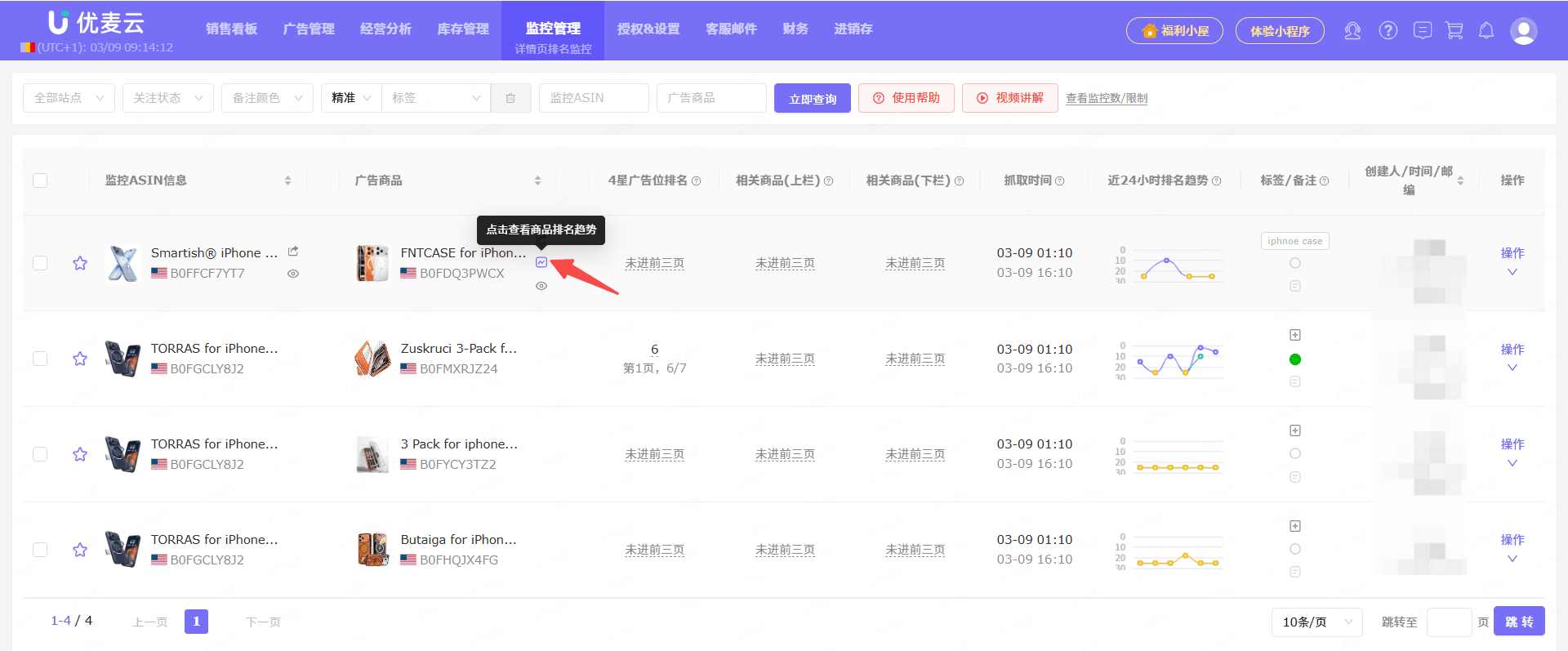Add tag plus icon in Butaiga row
This screenshot has height=651, width=1568.
pos(1295,526)
